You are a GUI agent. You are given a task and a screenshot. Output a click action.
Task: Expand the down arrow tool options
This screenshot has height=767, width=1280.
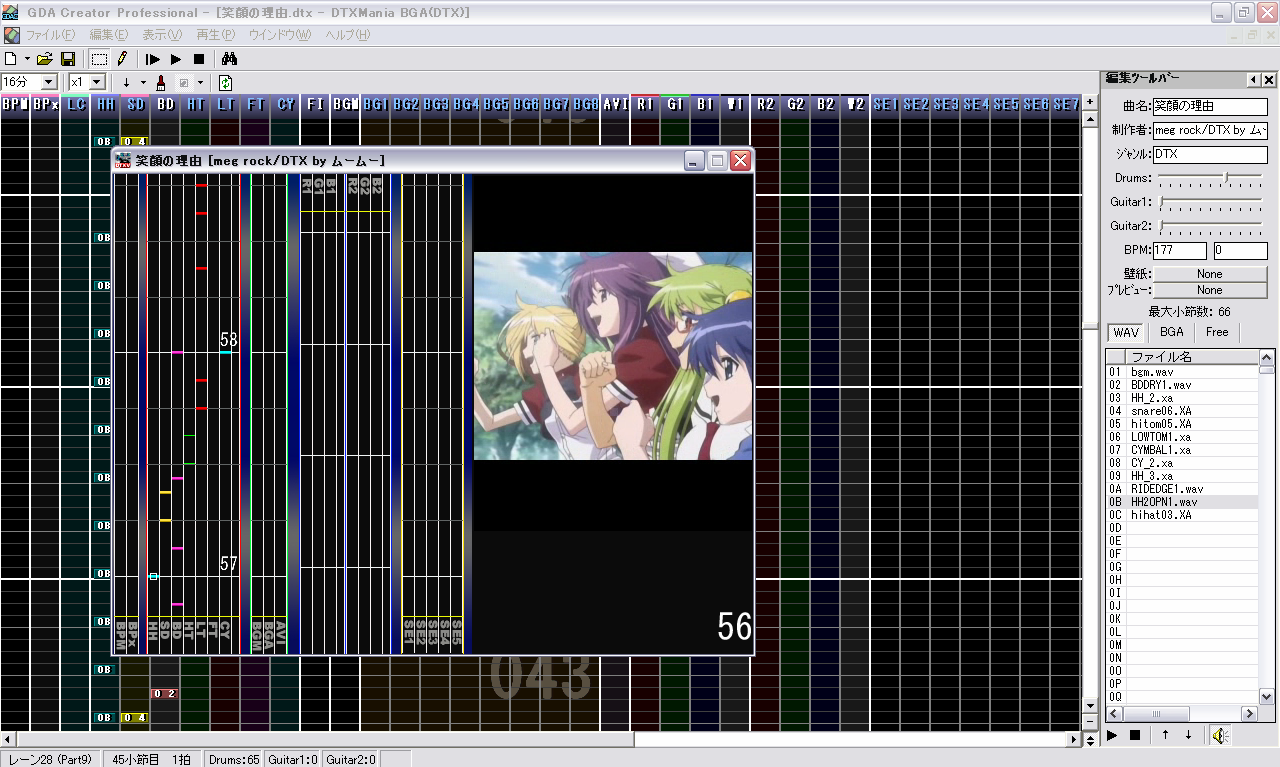pyautogui.click(x=143, y=82)
